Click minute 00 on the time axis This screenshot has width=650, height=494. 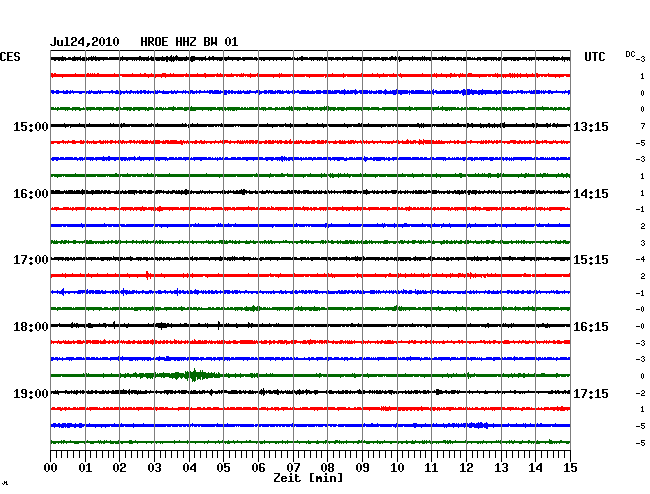51,468
